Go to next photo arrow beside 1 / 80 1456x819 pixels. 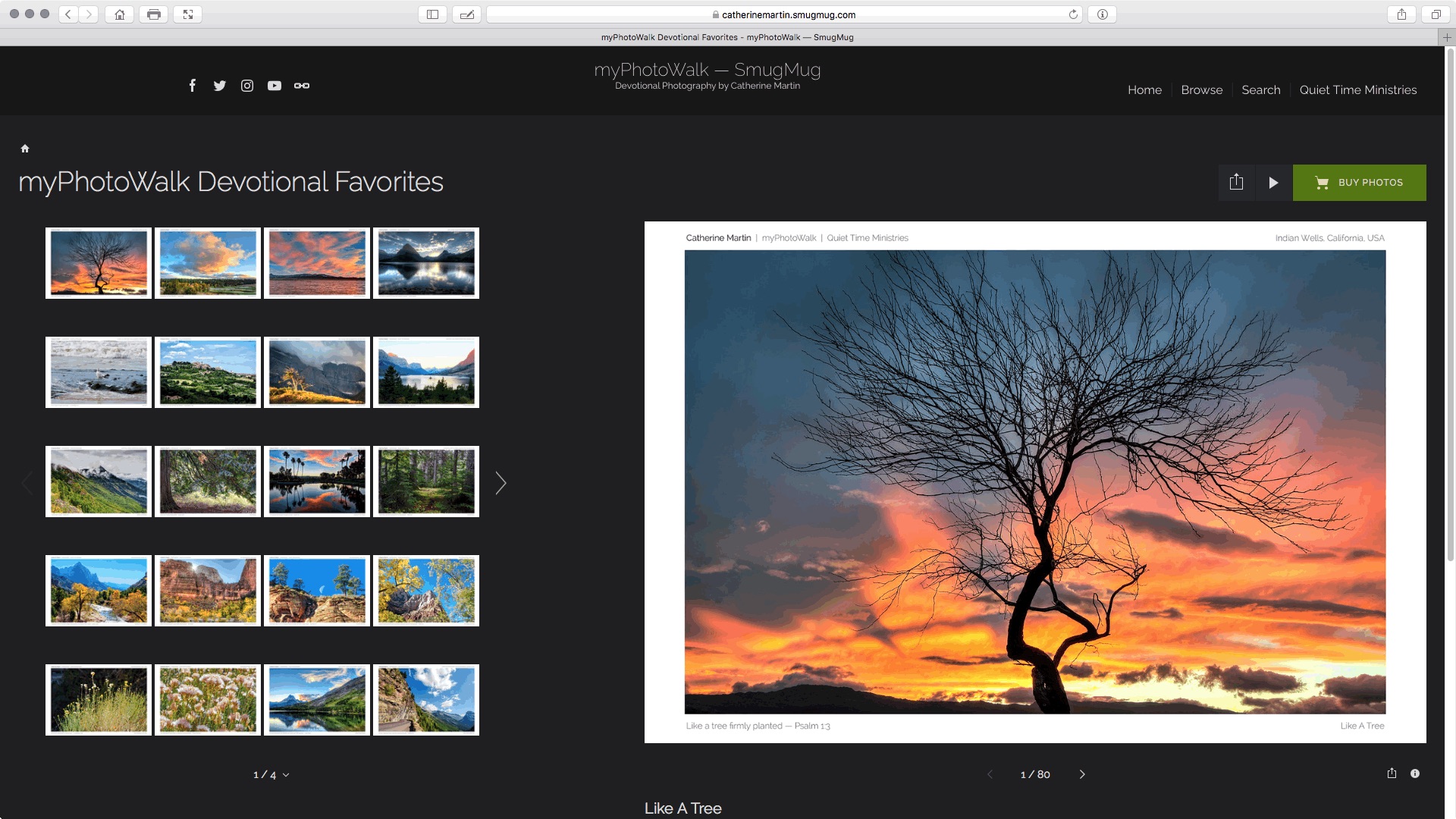1082,774
